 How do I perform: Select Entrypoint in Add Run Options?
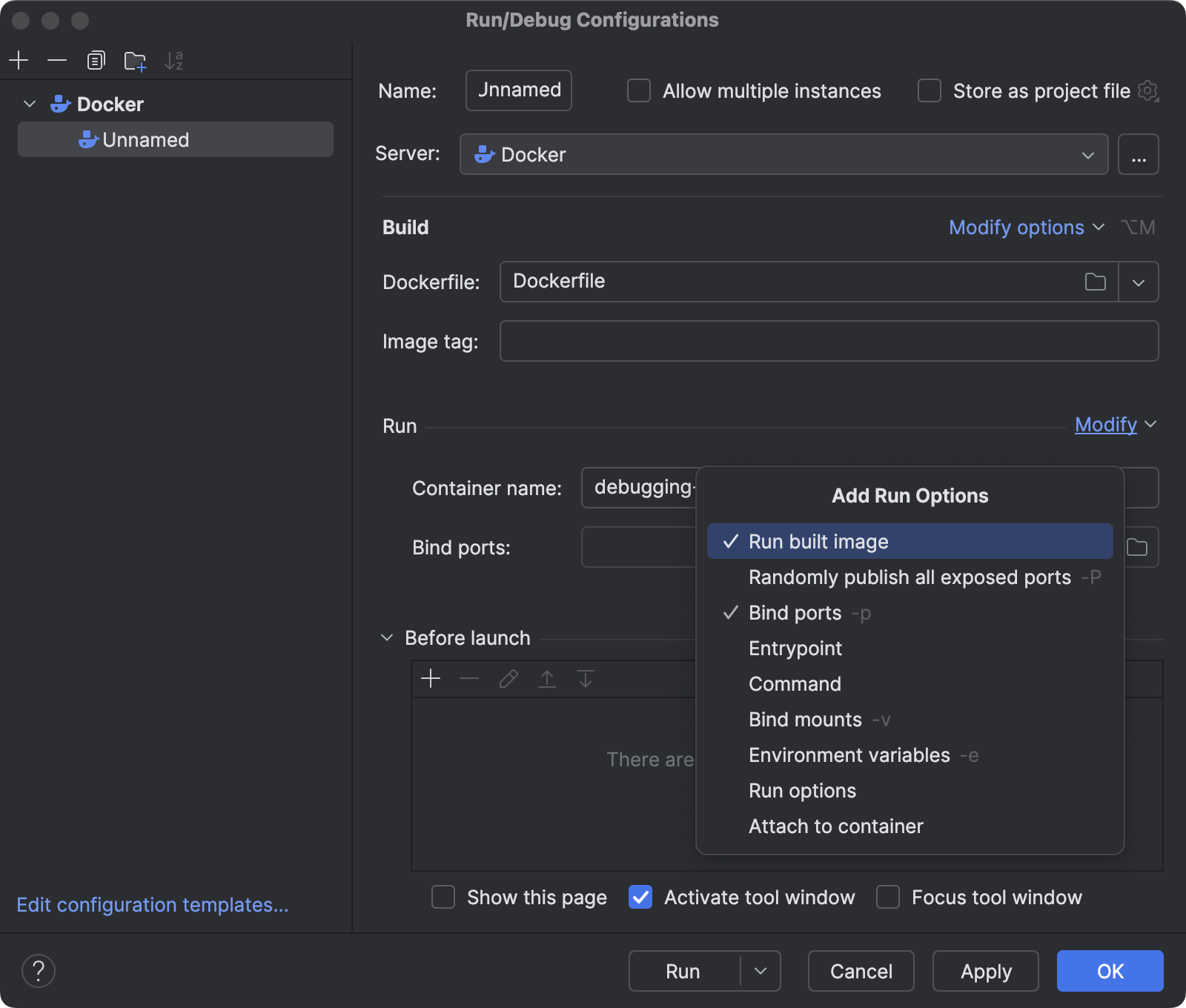(795, 648)
